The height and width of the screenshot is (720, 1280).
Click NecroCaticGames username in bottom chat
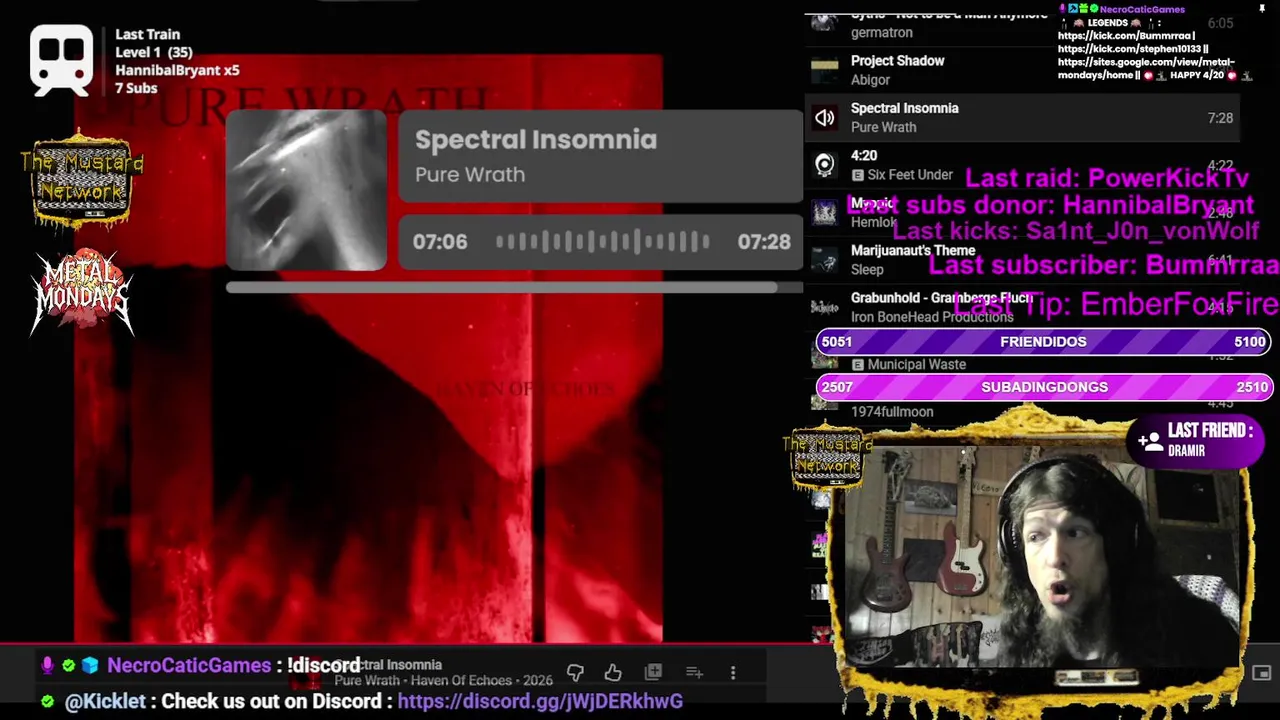(189, 665)
